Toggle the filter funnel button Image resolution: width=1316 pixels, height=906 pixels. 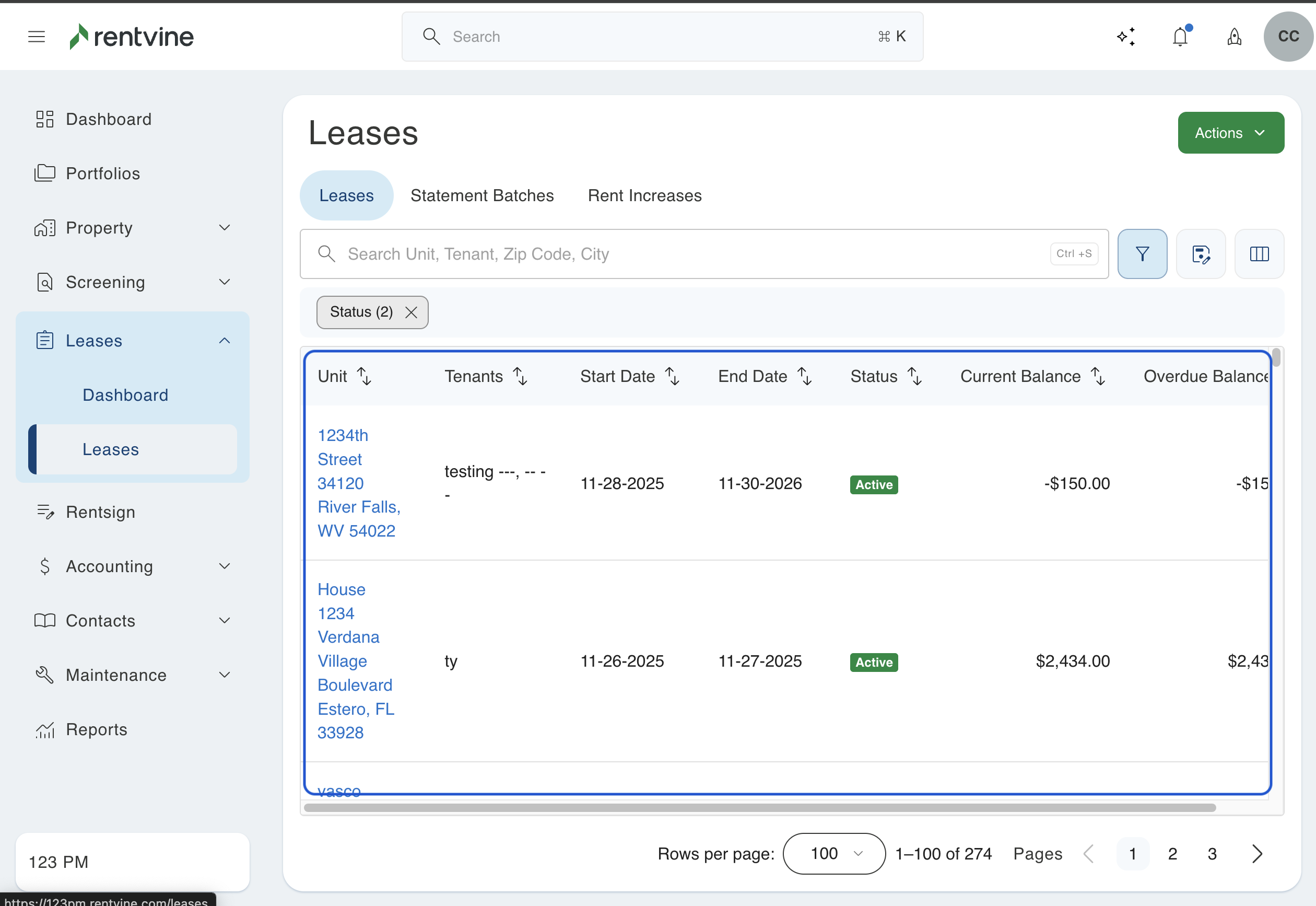point(1142,254)
